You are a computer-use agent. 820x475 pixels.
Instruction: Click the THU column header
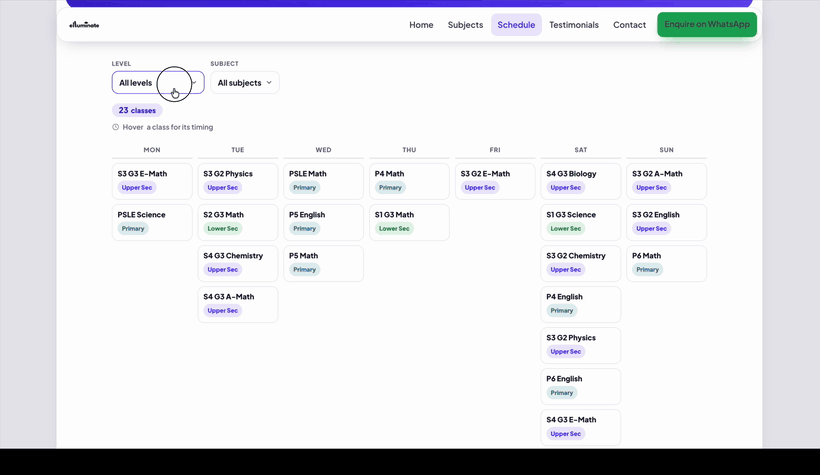(x=409, y=150)
